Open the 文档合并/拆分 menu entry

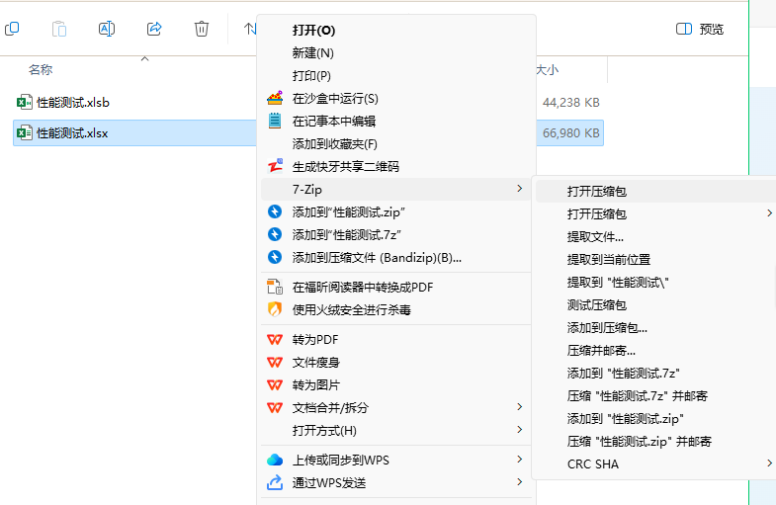396,408
